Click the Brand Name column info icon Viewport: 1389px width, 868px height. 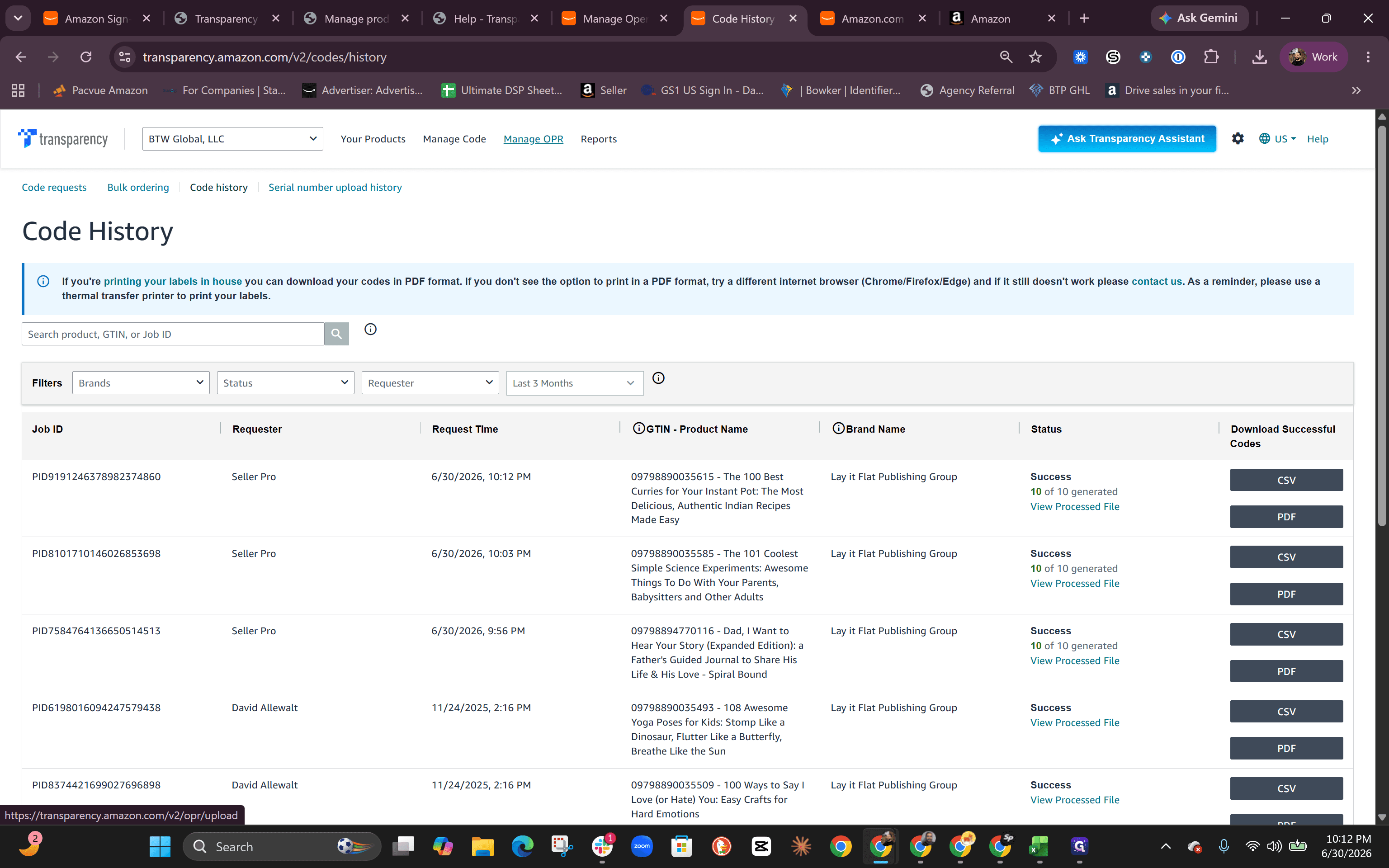pos(838,428)
